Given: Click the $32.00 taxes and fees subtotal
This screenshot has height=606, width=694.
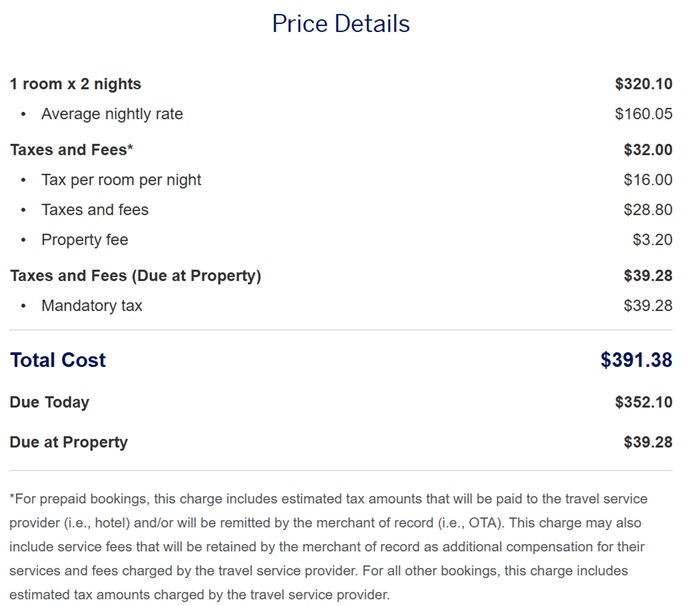Looking at the screenshot, I should 647,150.
